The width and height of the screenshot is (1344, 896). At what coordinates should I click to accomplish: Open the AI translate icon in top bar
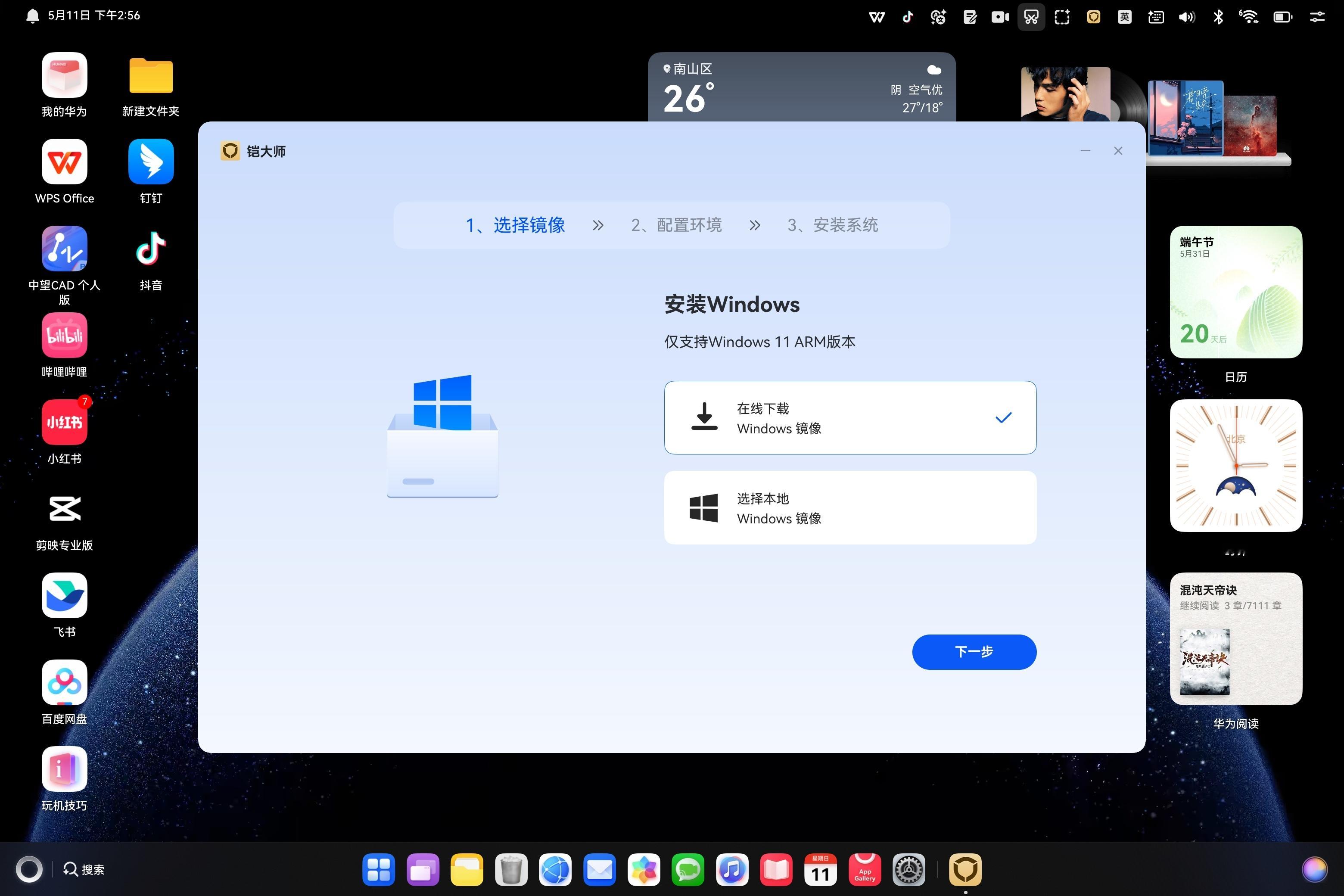(938, 17)
